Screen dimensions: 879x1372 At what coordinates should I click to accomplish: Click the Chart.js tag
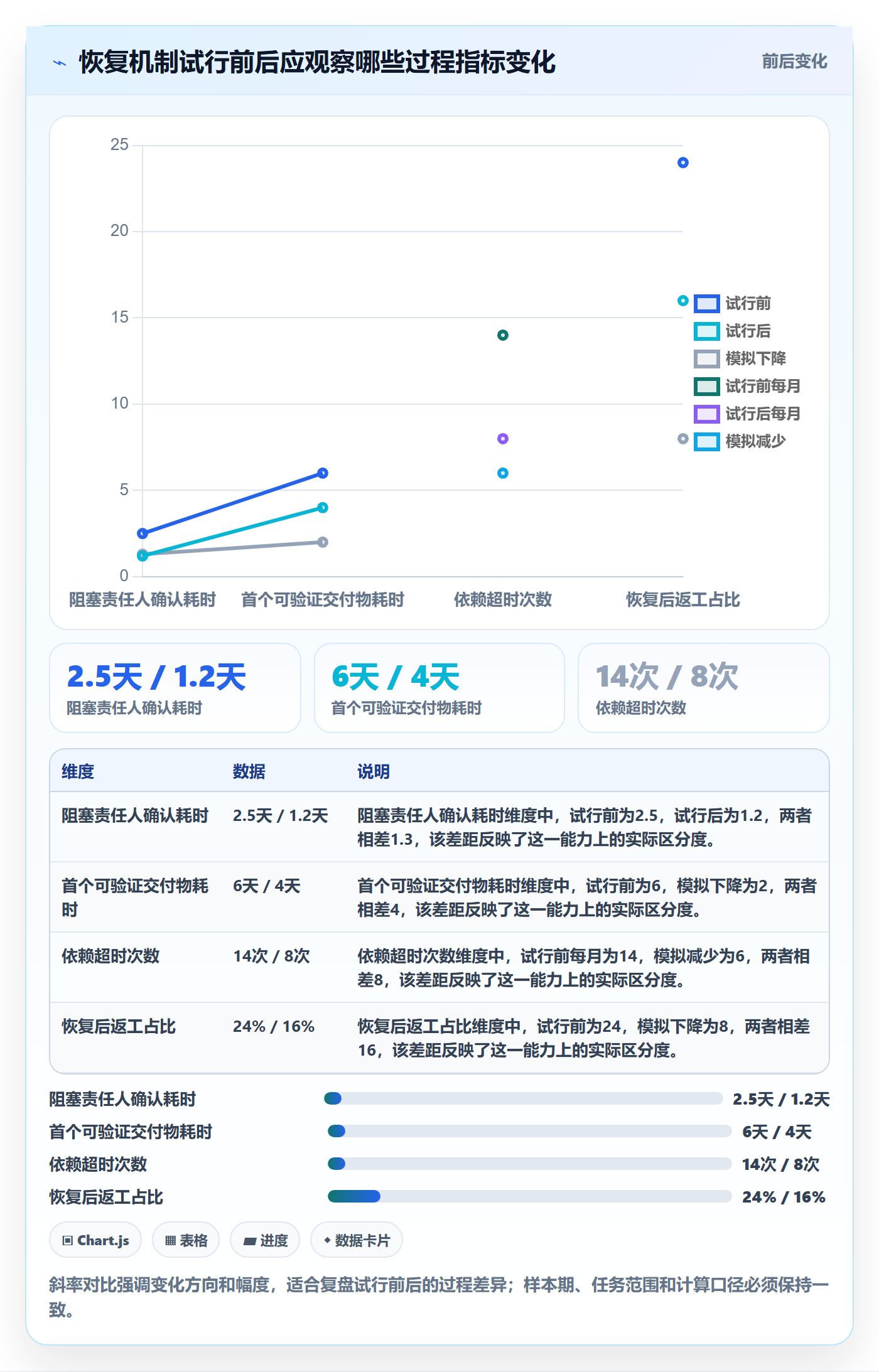pos(95,1240)
